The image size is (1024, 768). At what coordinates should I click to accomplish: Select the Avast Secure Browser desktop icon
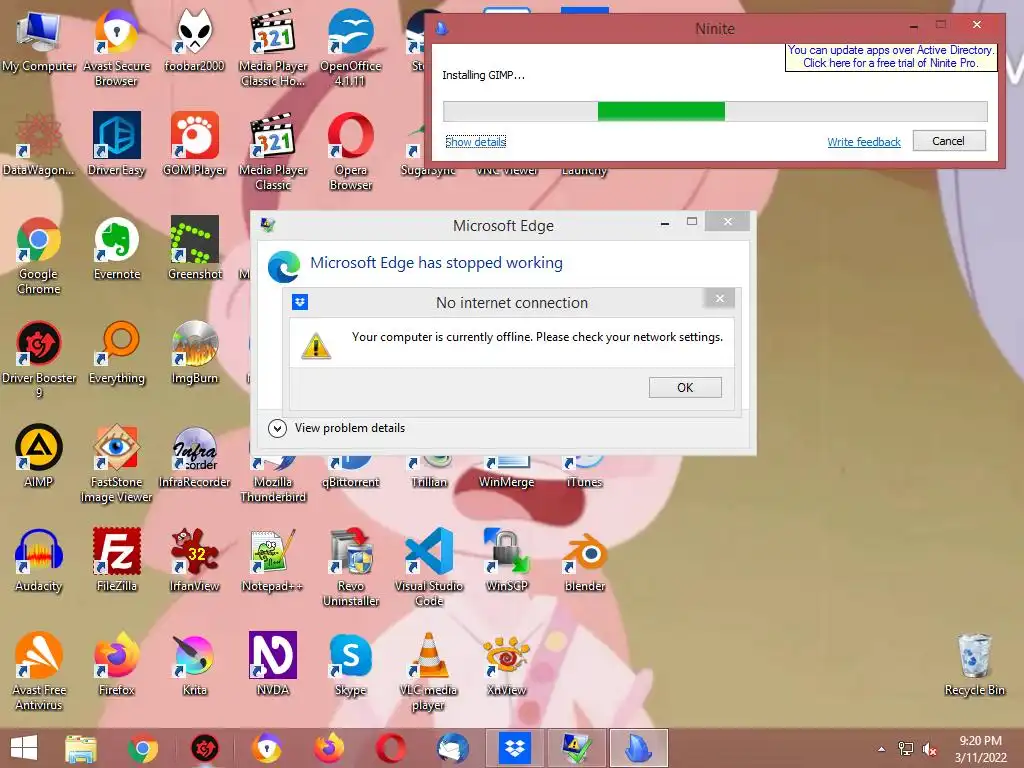tap(116, 48)
